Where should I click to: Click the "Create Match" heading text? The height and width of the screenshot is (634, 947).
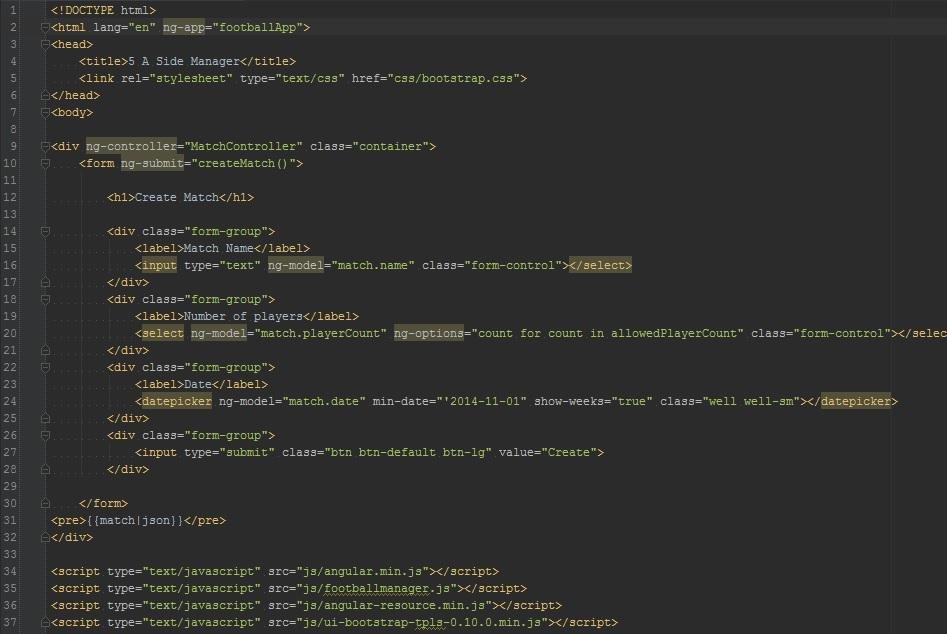pyautogui.click(x=177, y=197)
